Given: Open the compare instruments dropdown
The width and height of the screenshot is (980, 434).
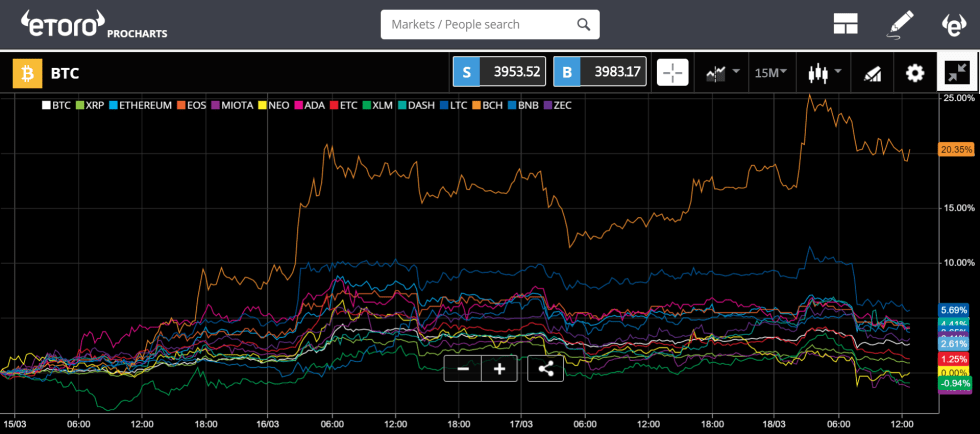Looking at the screenshot, I should tap(722, 73).
